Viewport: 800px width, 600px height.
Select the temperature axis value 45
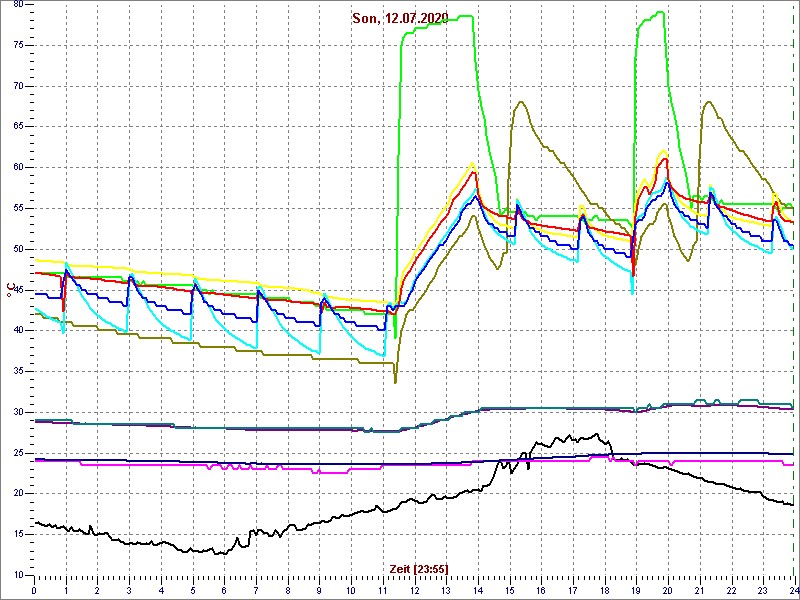coord(18,290)
